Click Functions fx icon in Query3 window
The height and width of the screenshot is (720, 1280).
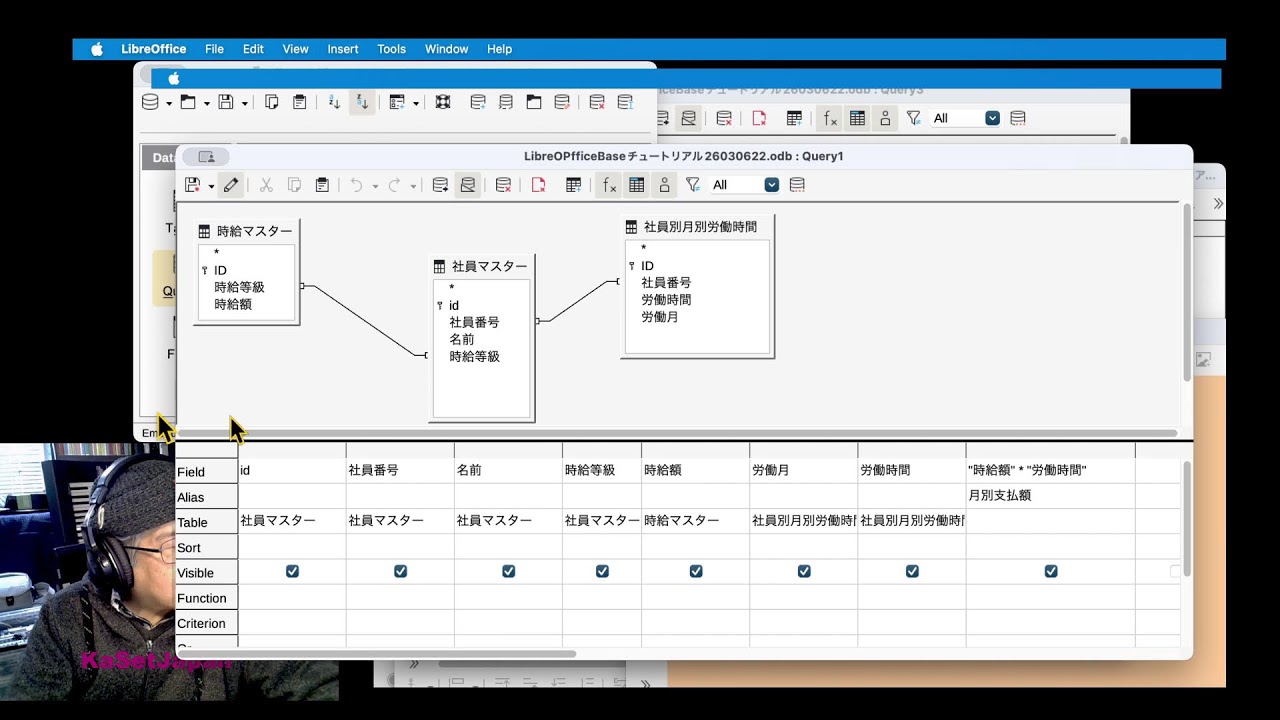(x=830, y=118)
